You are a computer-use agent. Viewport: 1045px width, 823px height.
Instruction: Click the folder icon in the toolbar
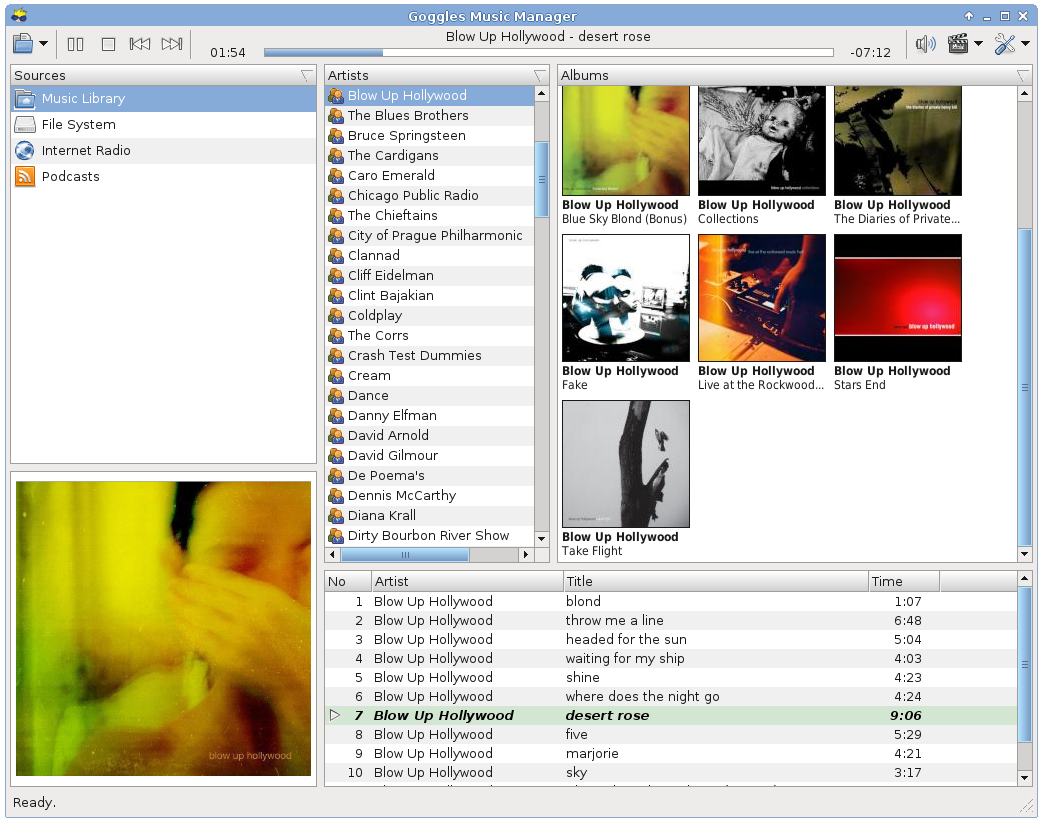23,44
